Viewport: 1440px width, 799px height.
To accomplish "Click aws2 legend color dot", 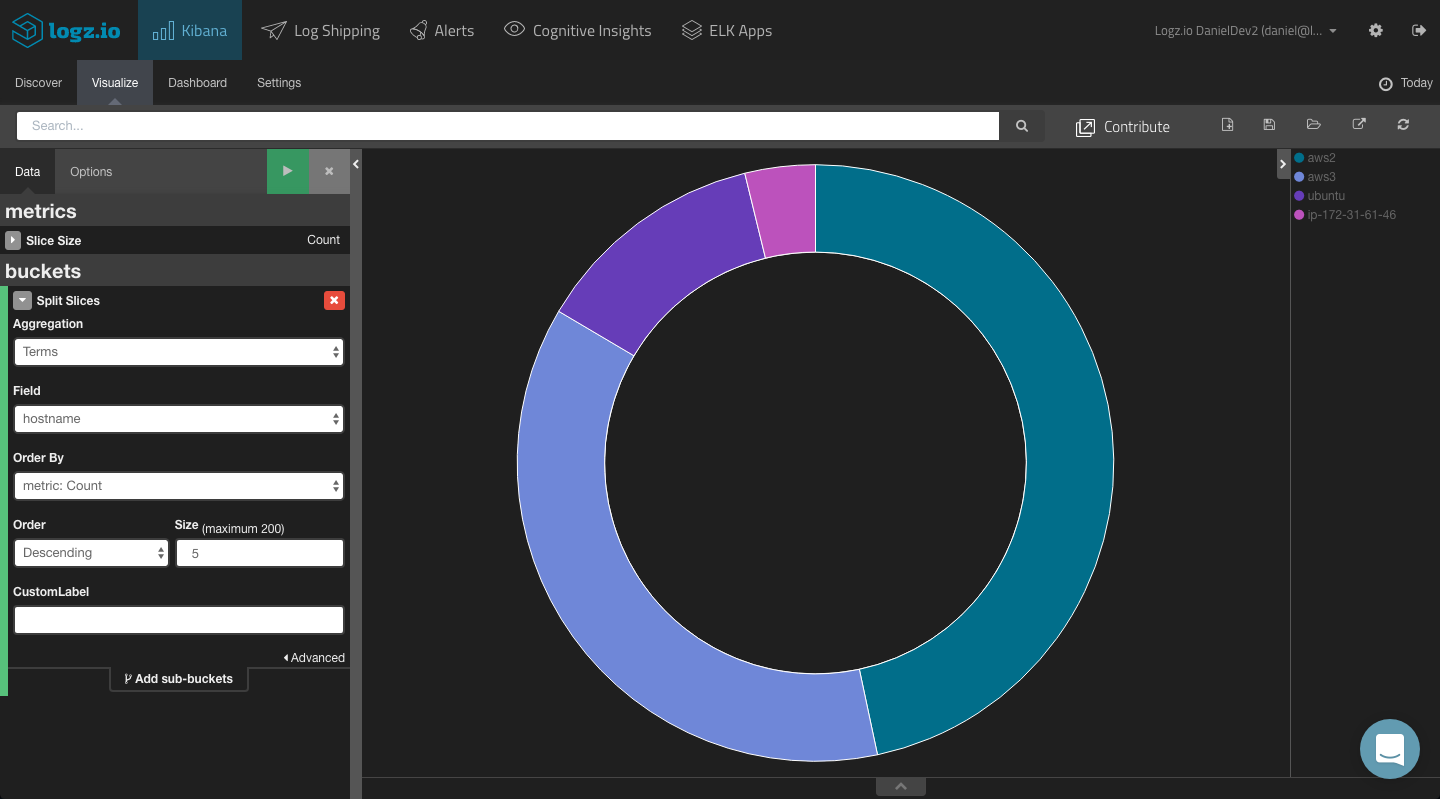I will tap(1299, 158).
